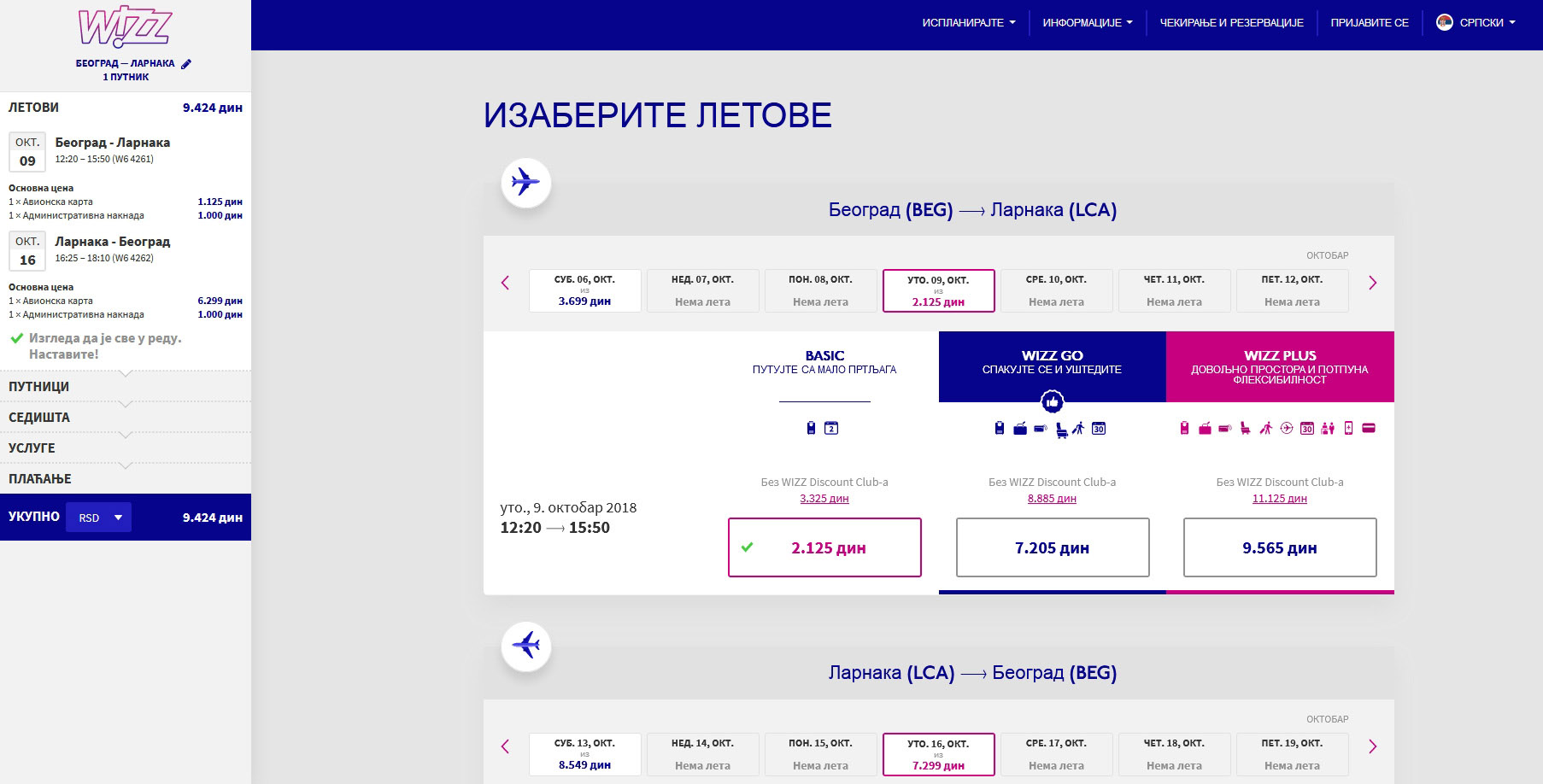Image resolution: width=1543 pixels, height=784 pixels.
Task: Expand the УСЛУГЕ section
Action: coord(126,448)
